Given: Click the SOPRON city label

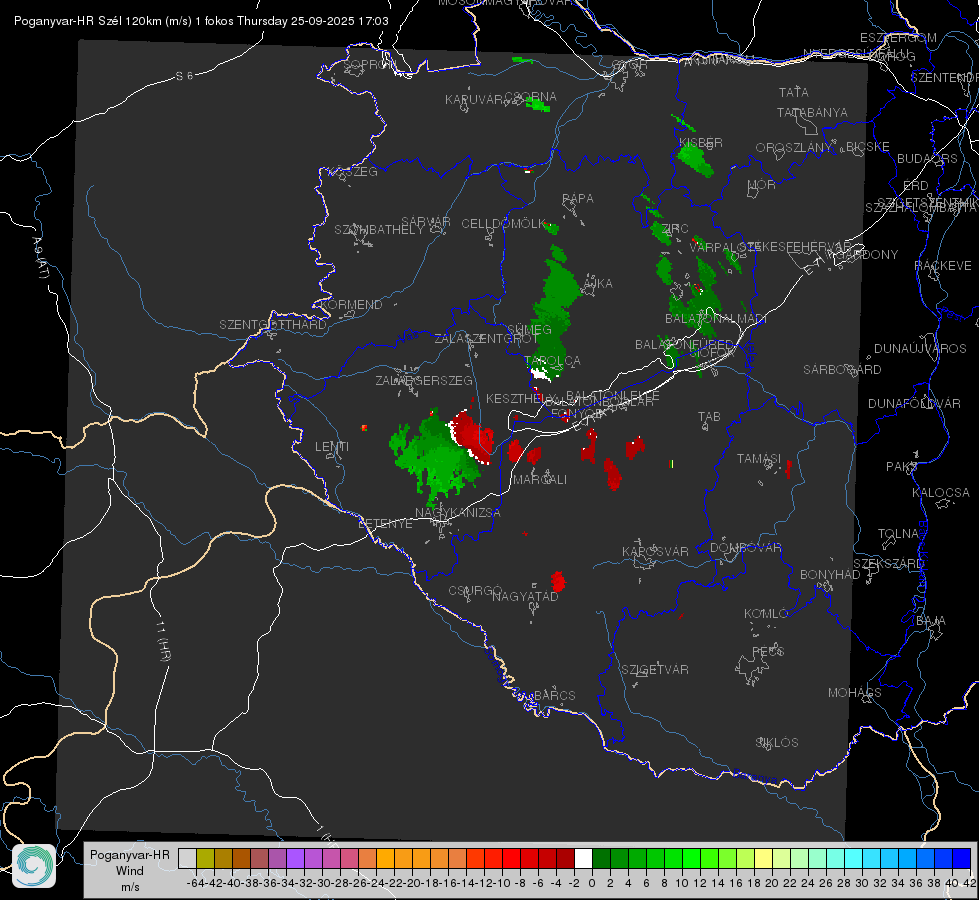Looking at the screenshot, I should click(370, 64).
